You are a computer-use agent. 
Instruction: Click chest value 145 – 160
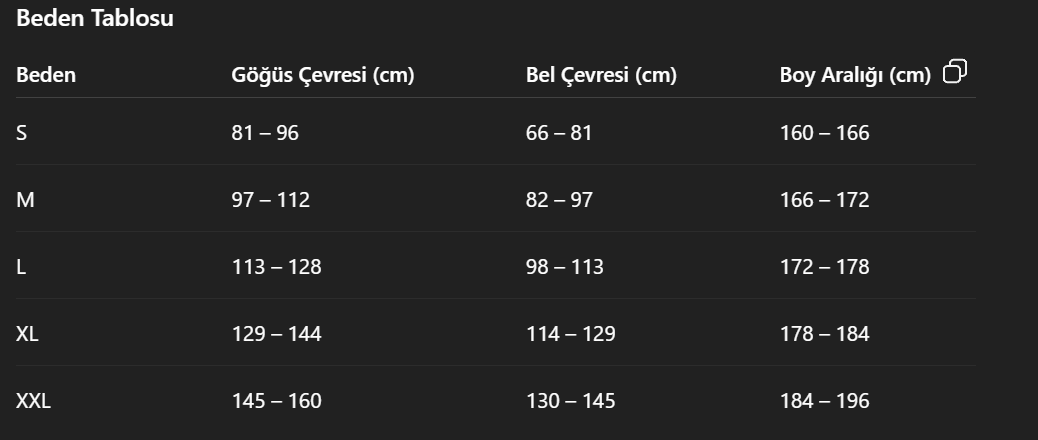coord(276,400)
